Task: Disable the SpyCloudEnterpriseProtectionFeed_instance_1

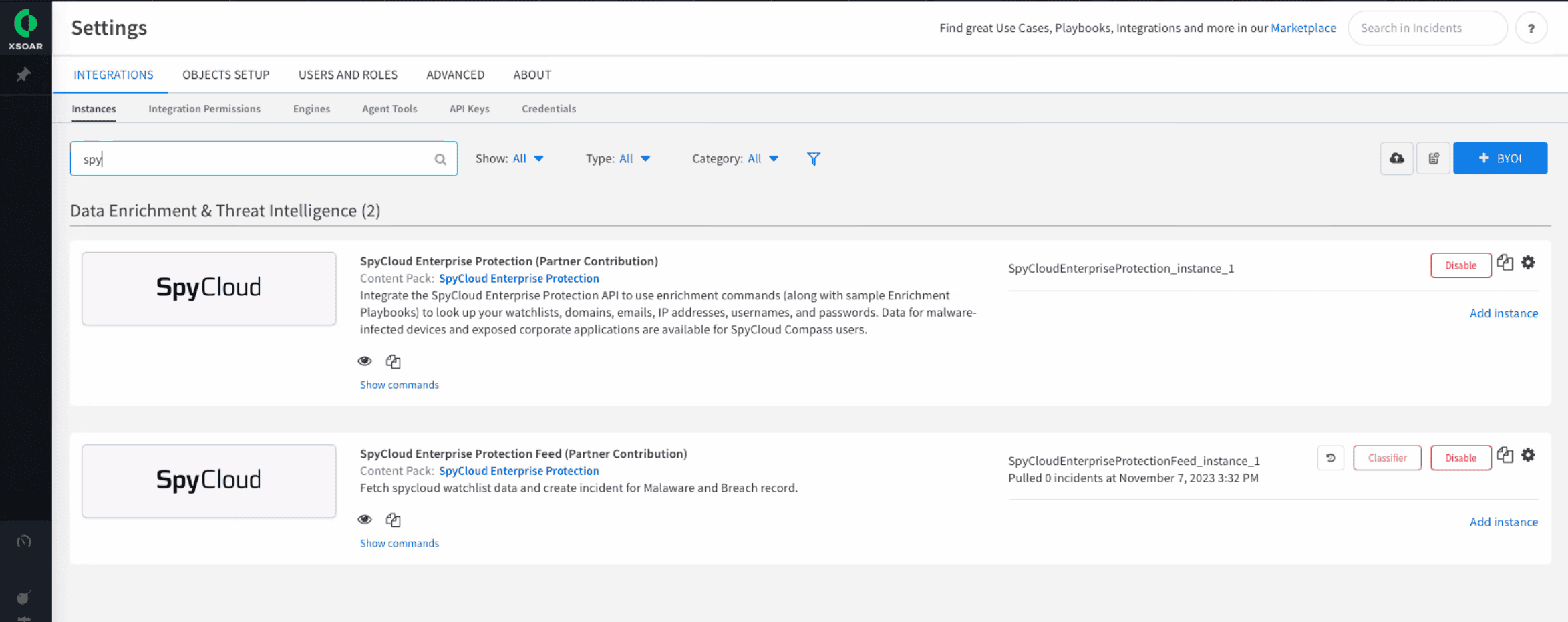Action: point(1460,458)
